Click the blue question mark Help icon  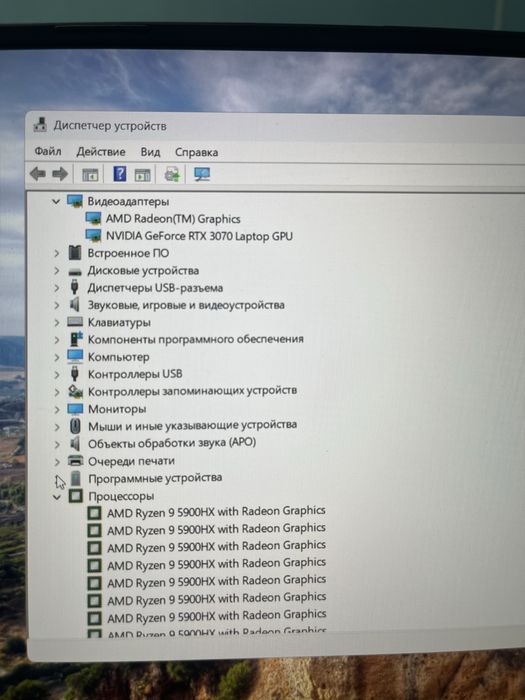coord(119,174)
